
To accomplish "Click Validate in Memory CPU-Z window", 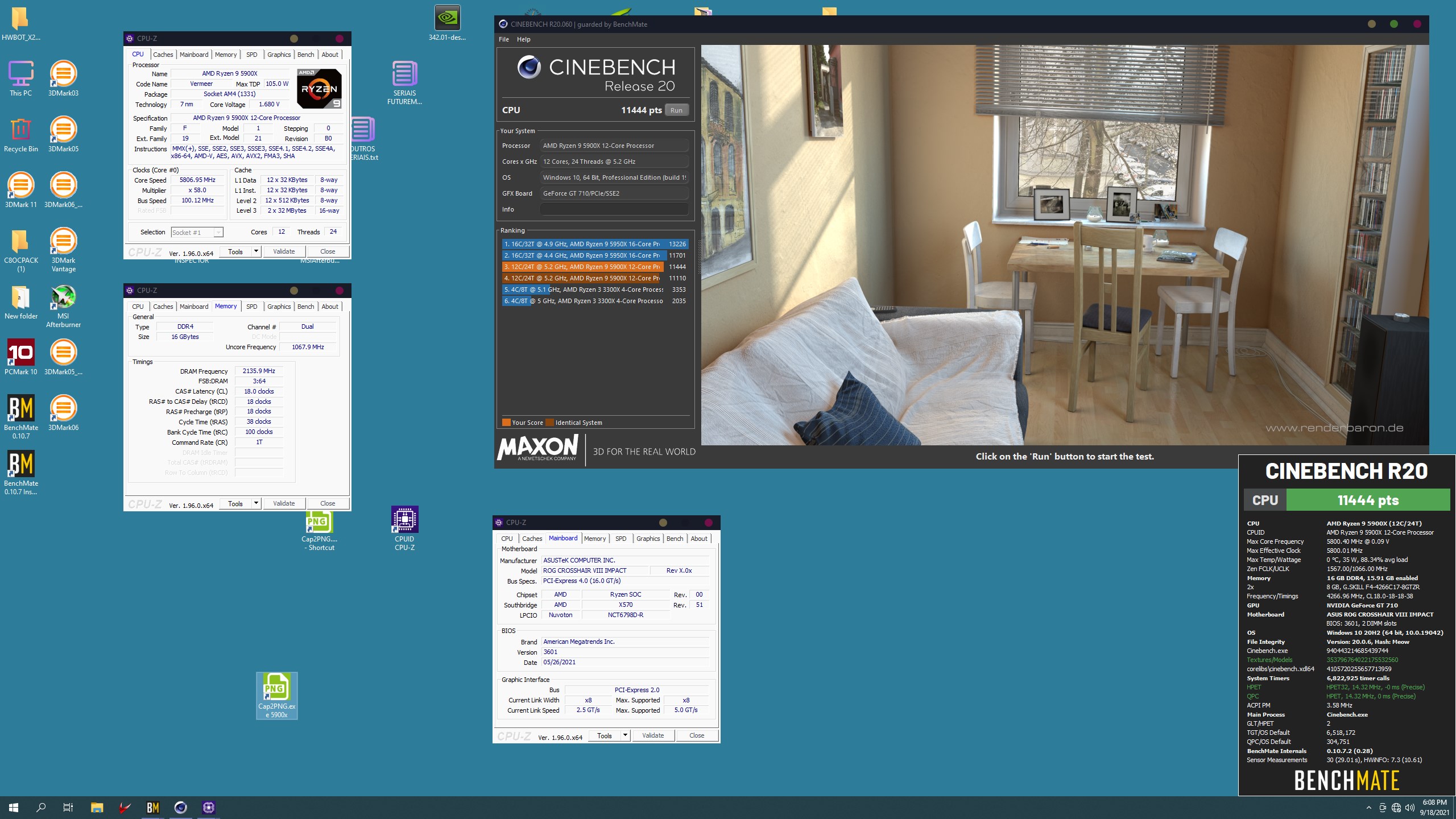I will tap(284, 503).
